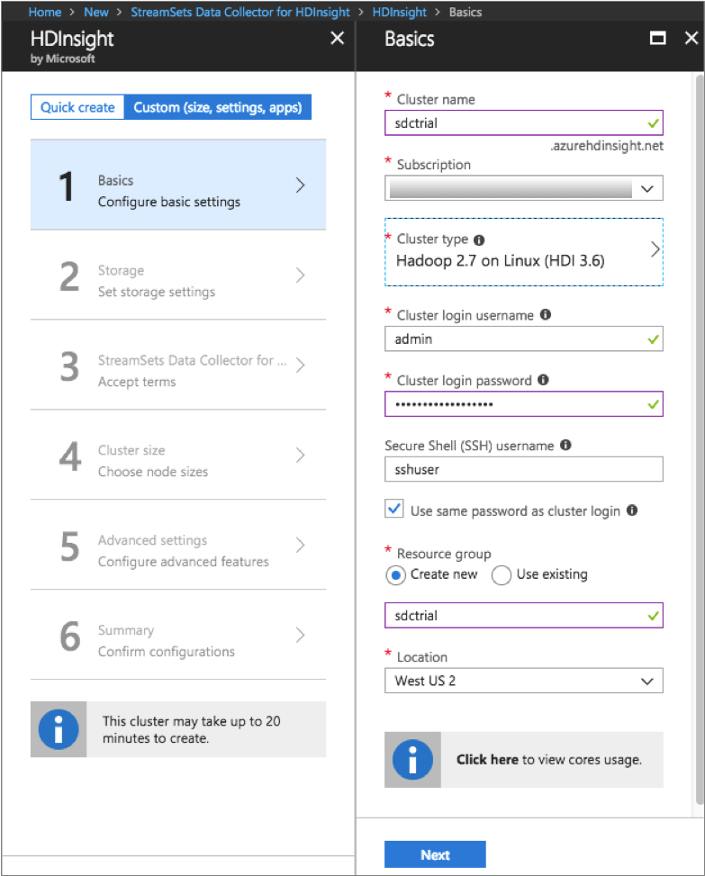Click the Cluster type info icon
The image size is (705, 876).
[479, 240]
